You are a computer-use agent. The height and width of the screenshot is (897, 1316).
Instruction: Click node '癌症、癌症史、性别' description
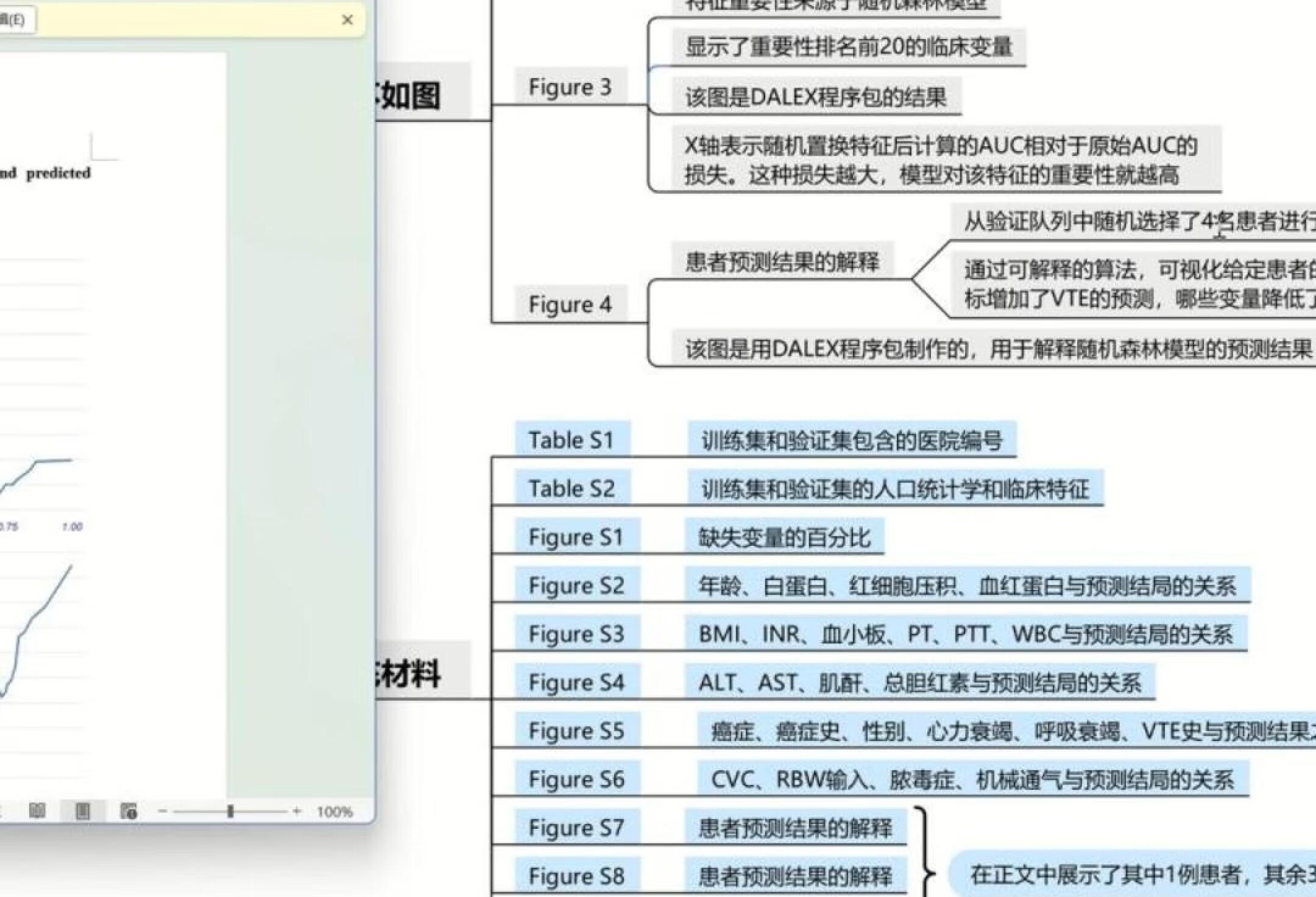(1006, 730)
